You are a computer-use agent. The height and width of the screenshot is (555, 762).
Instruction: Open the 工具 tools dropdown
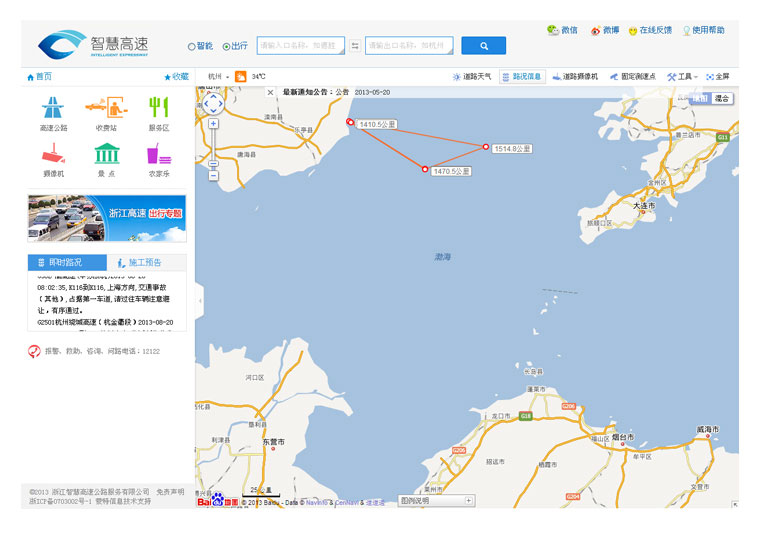682,76
